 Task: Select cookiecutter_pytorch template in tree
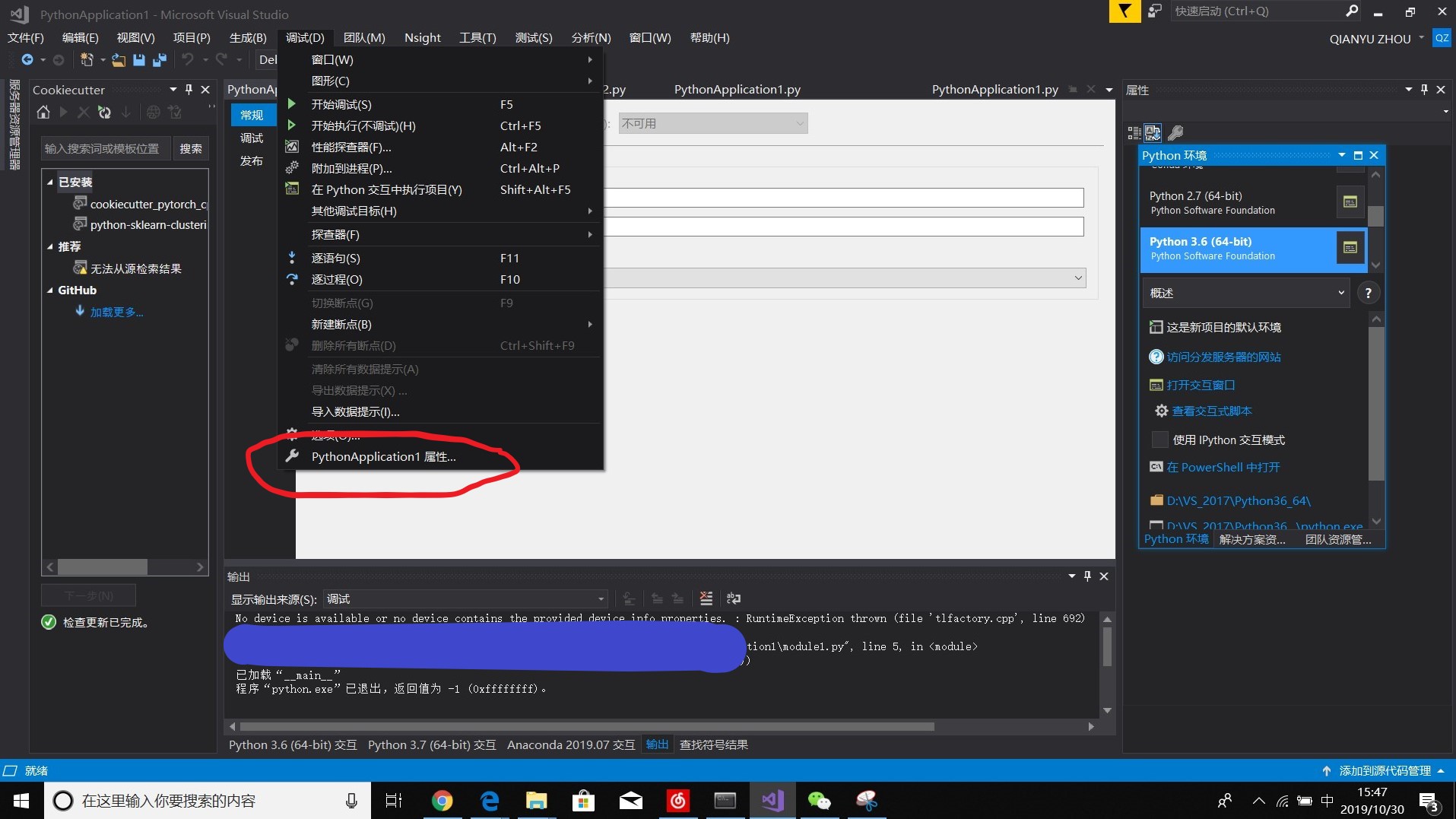coord(148,204)
